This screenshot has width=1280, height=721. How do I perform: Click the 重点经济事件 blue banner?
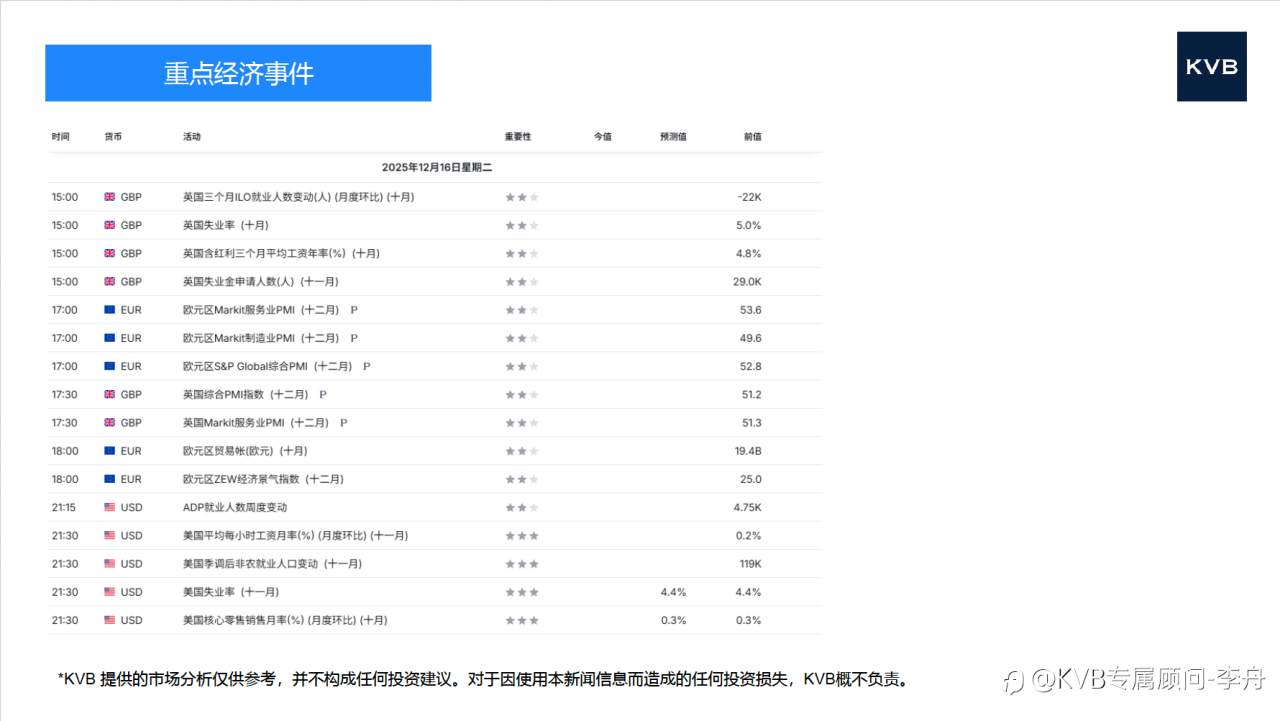[x=238, y=72]
